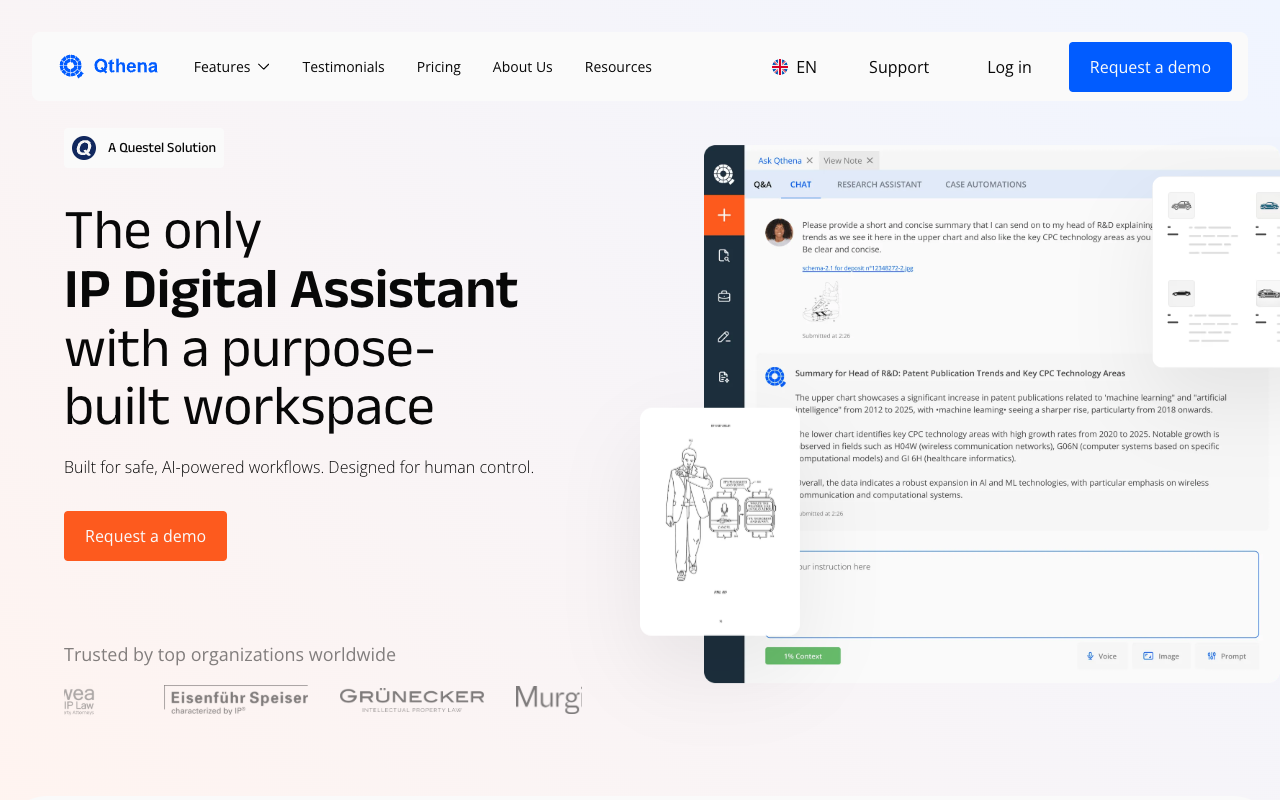This screenshot has height=800, width=1280.
Task: Select the CHAT tab
Action: point(801,184)
